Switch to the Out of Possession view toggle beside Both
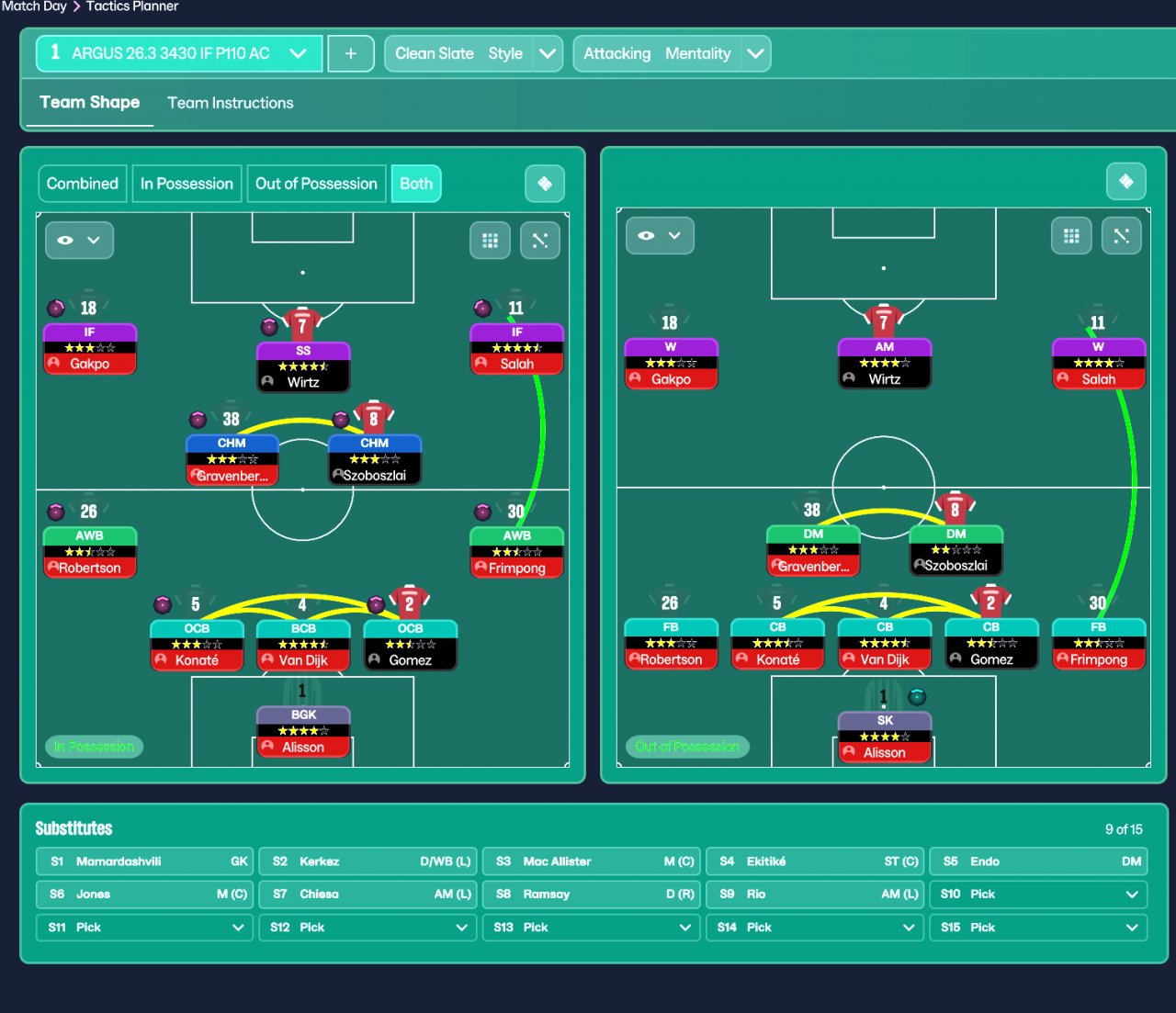This screenshot has height=1013, width=1176. pyautogui.click(x=316, y=184)
